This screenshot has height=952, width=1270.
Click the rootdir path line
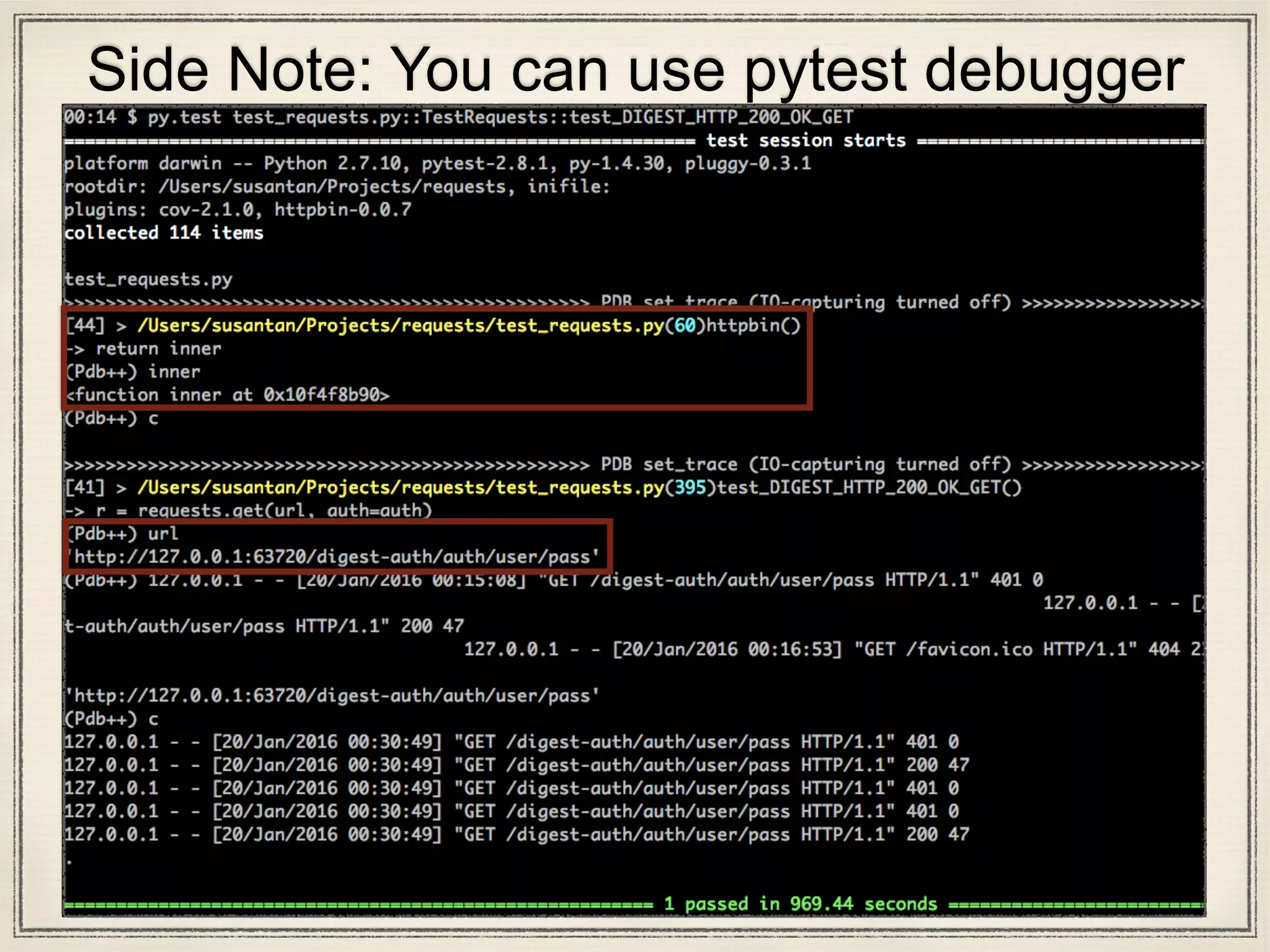pyautogui.click(x=337, y=187)
